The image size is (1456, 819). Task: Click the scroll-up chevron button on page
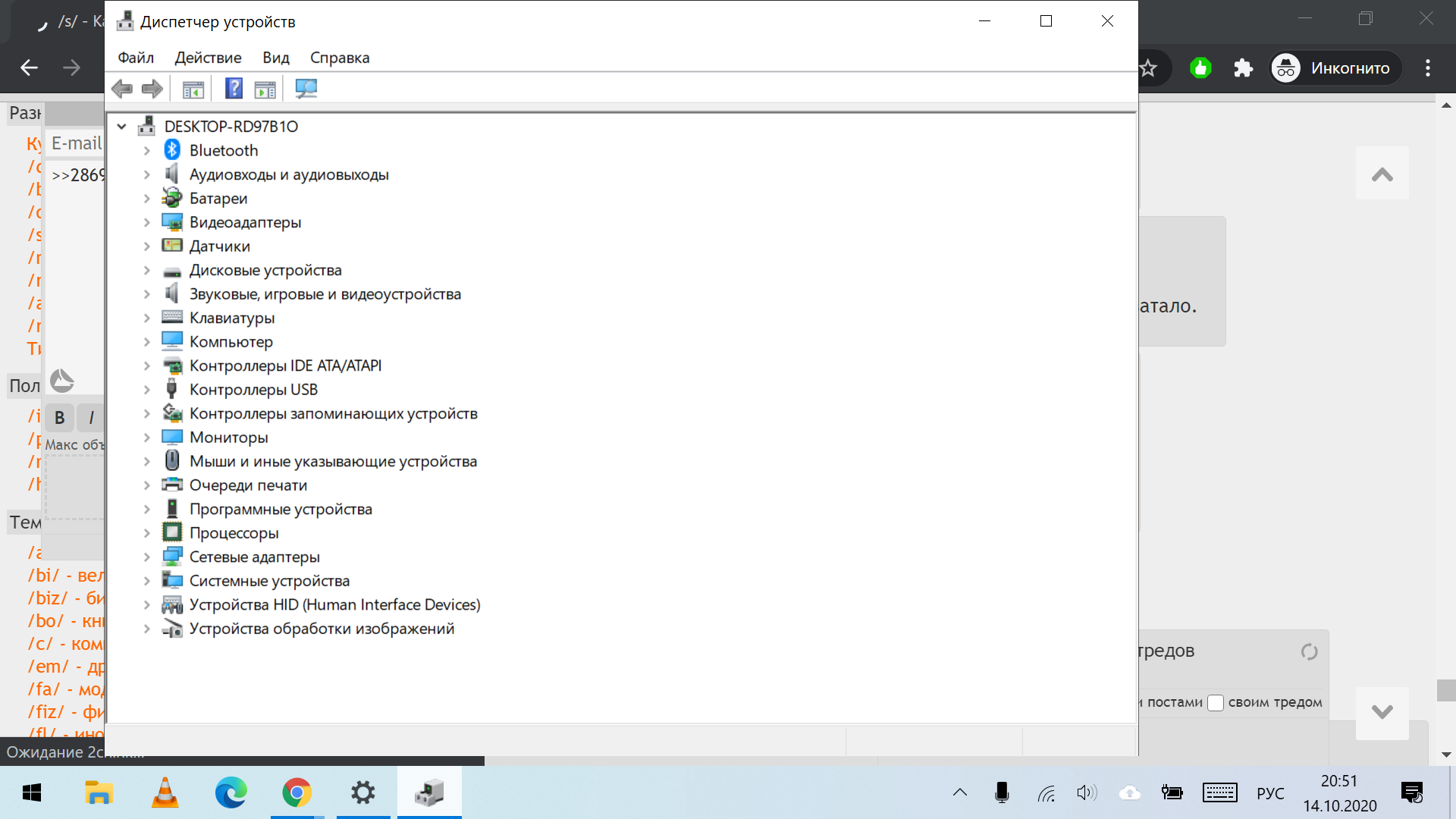(1382, 174)
